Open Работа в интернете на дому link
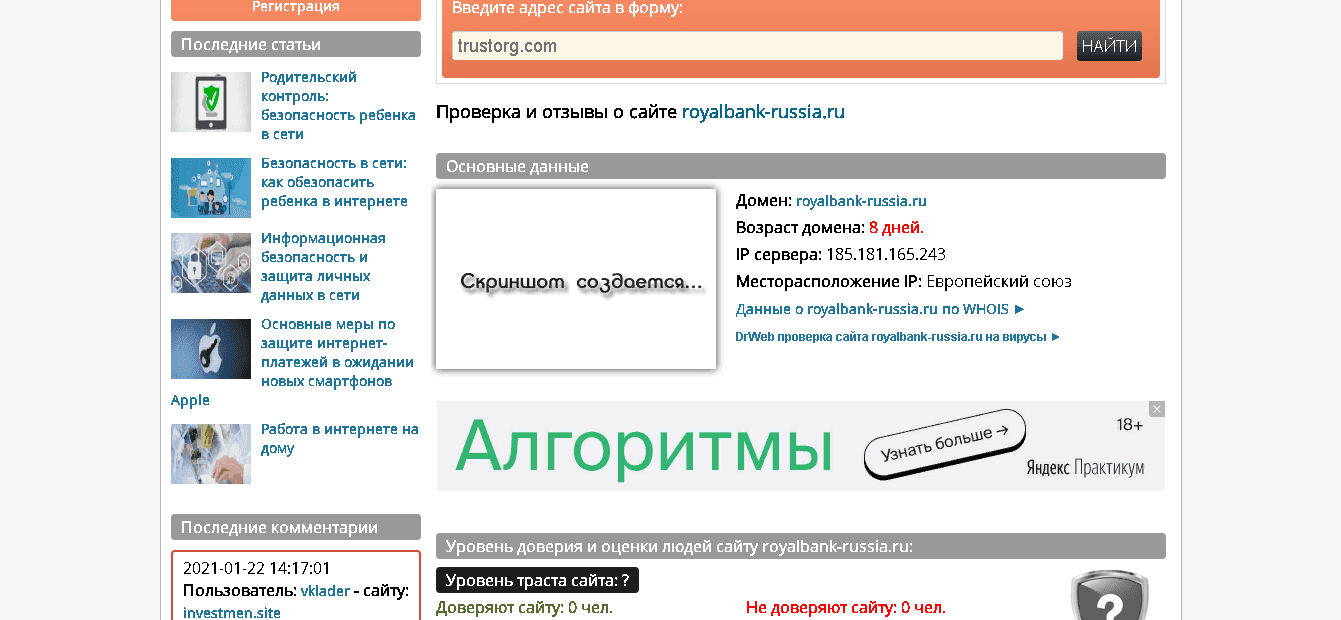Screen dimensions: 1341x620 (x=339, y=438)
